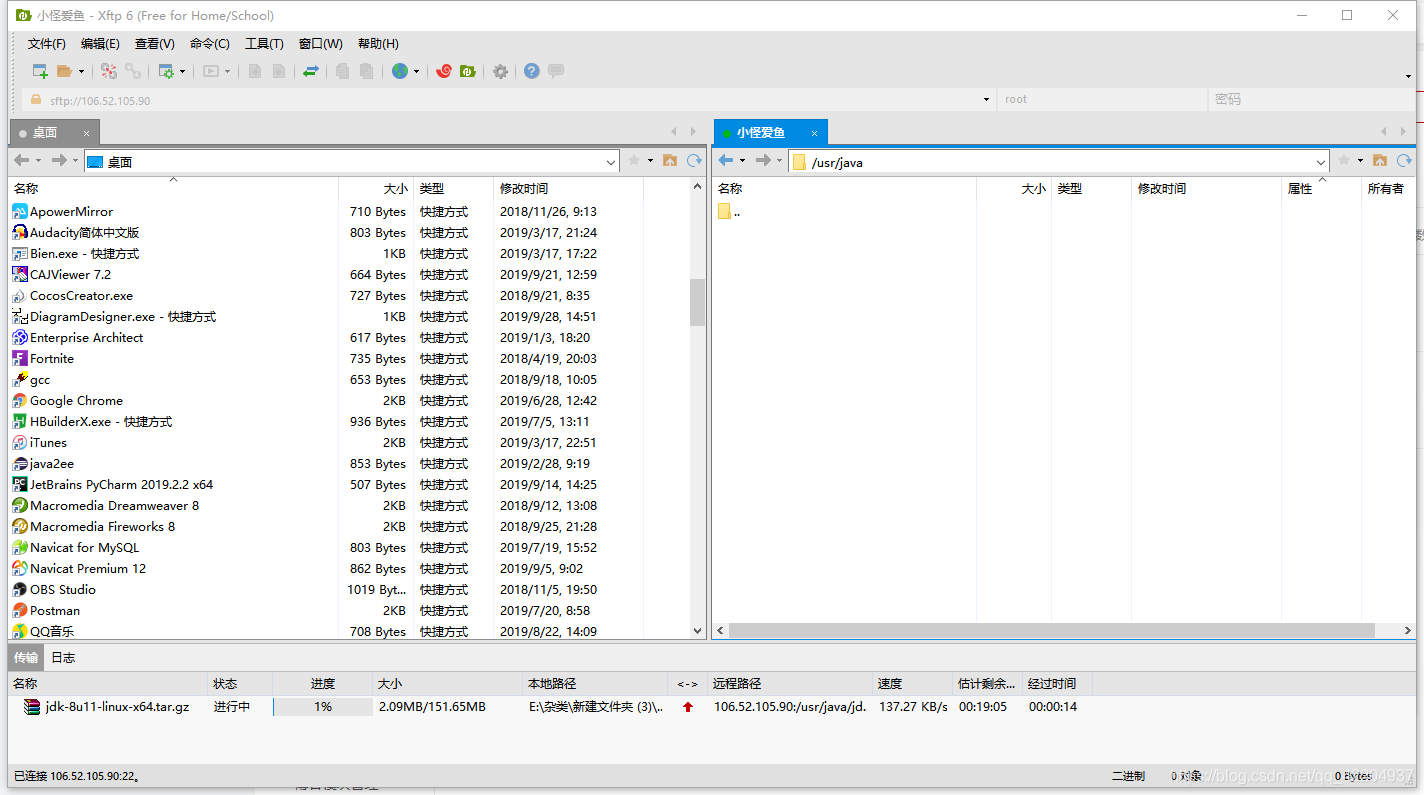The image size is (1424, 795).
Task: Launch Xshell via red swirl icon
Action: pos(444,71)
